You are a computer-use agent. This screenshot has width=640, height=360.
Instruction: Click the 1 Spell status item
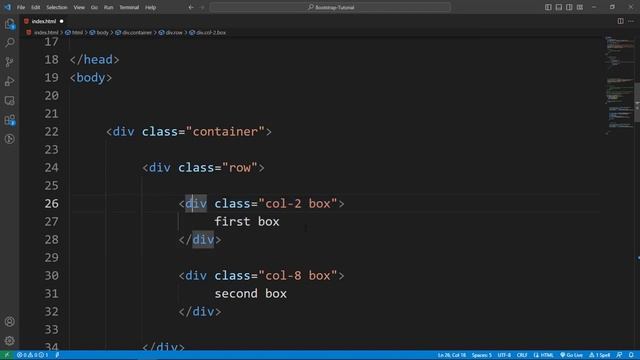(599, 355)
